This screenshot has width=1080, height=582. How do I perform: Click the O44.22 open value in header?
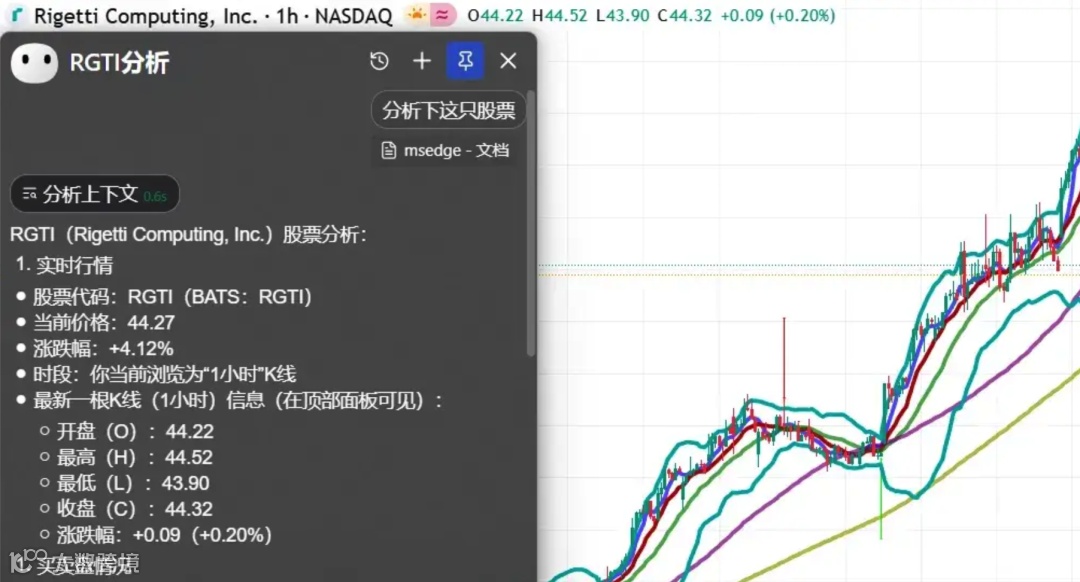495,15
